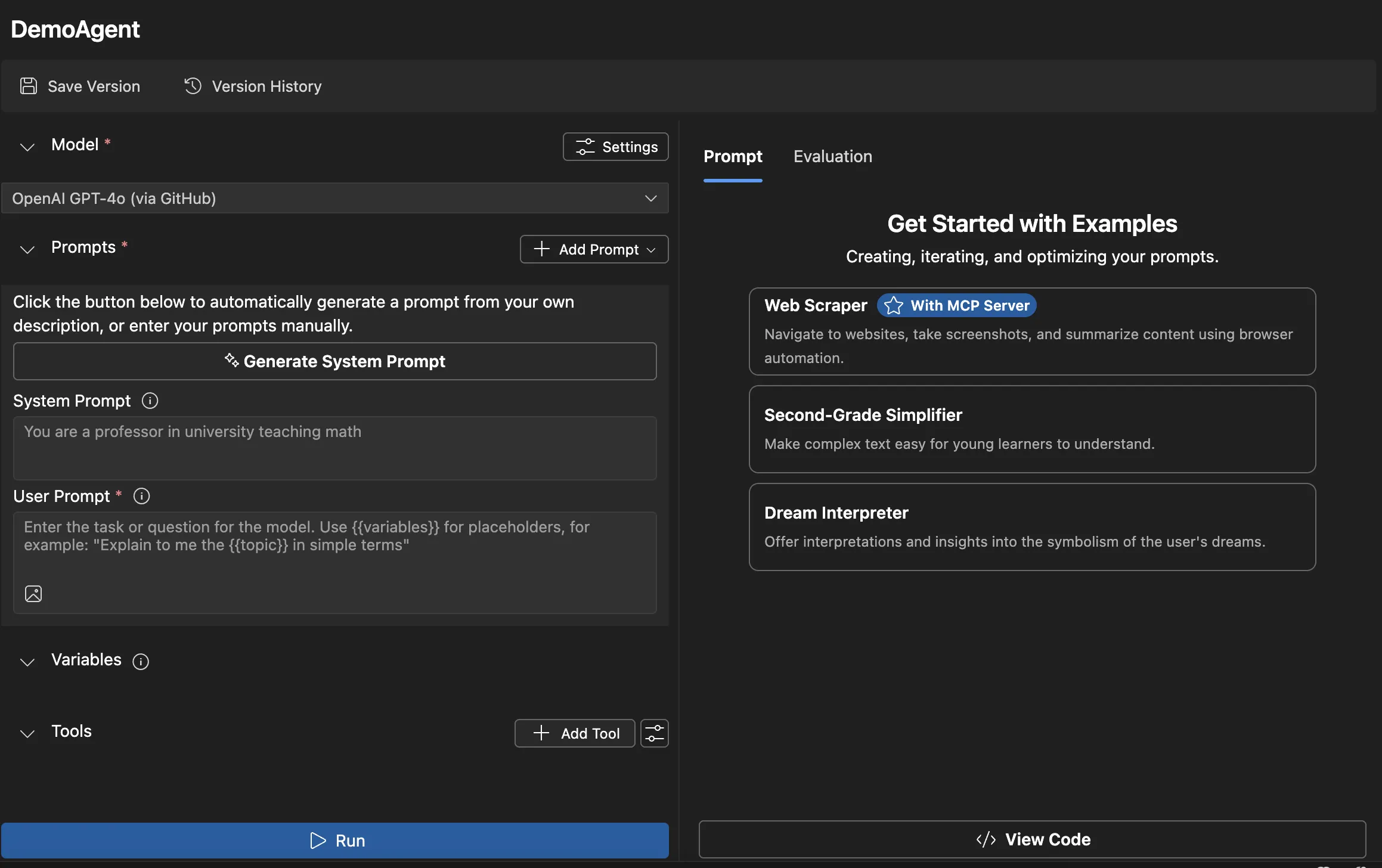
Task: Click the Add Tool button
Action: [x=575, y=733]
